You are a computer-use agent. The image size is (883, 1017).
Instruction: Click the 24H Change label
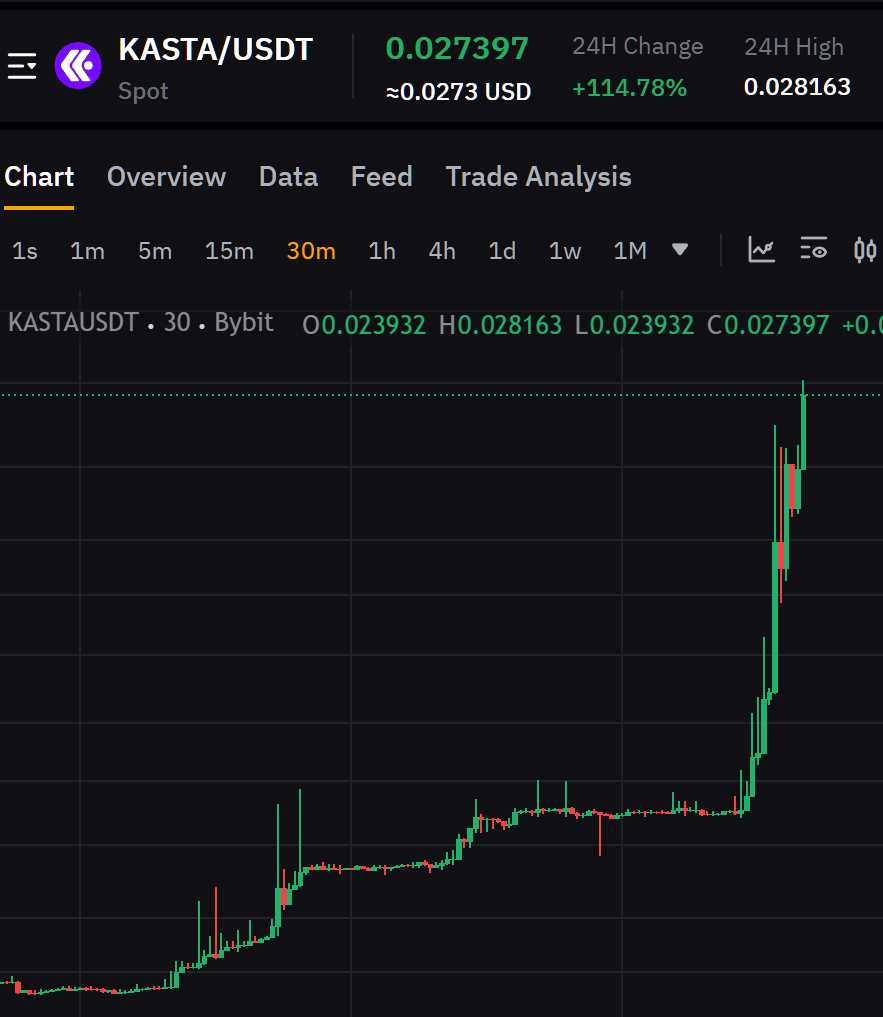(638, 47)
